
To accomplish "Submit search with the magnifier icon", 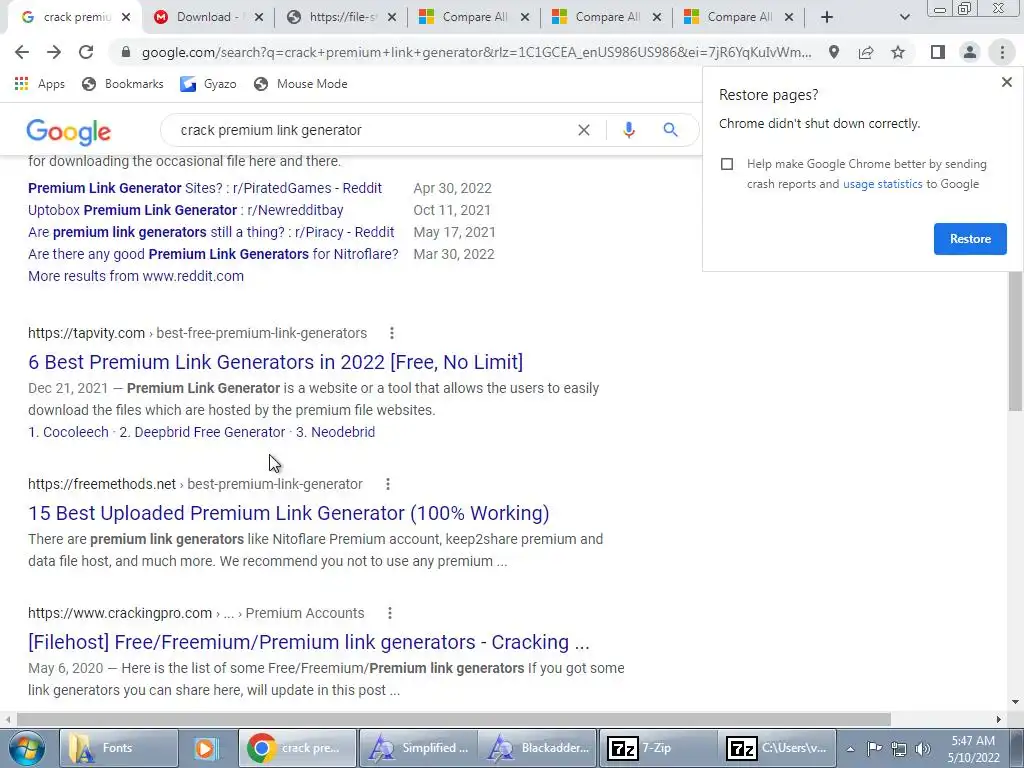I will pos(670,130).
